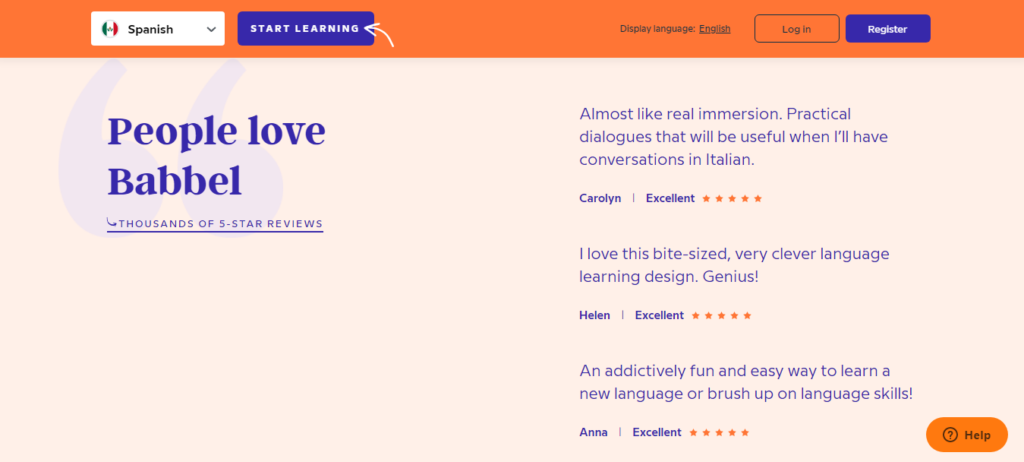Select Carolyn's review text about Italian

click(x=733, y=137)
